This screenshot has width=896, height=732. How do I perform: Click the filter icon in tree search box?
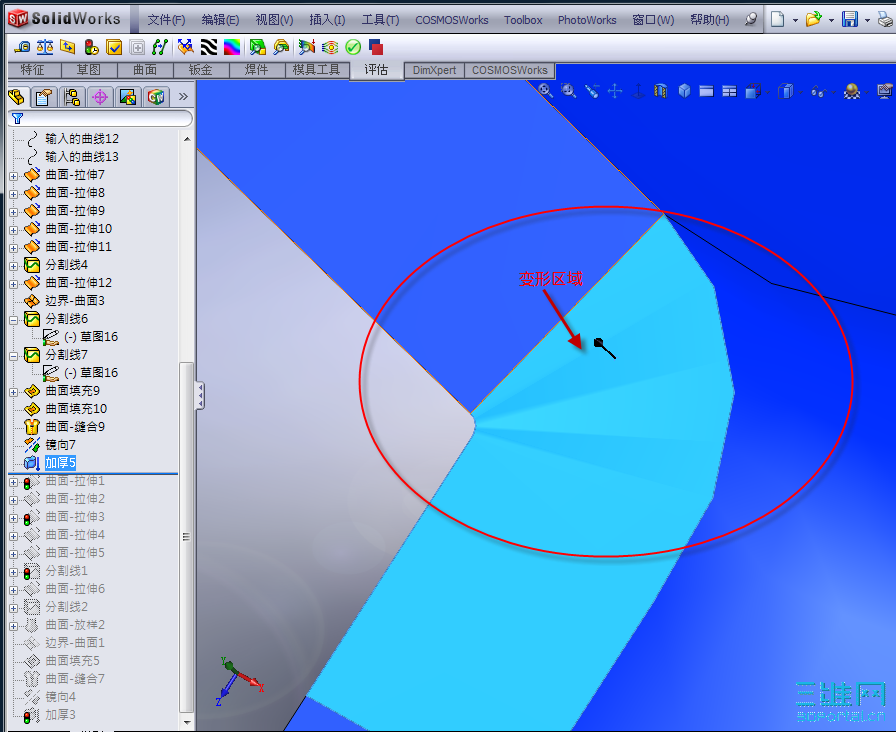[x=18, y=118]
